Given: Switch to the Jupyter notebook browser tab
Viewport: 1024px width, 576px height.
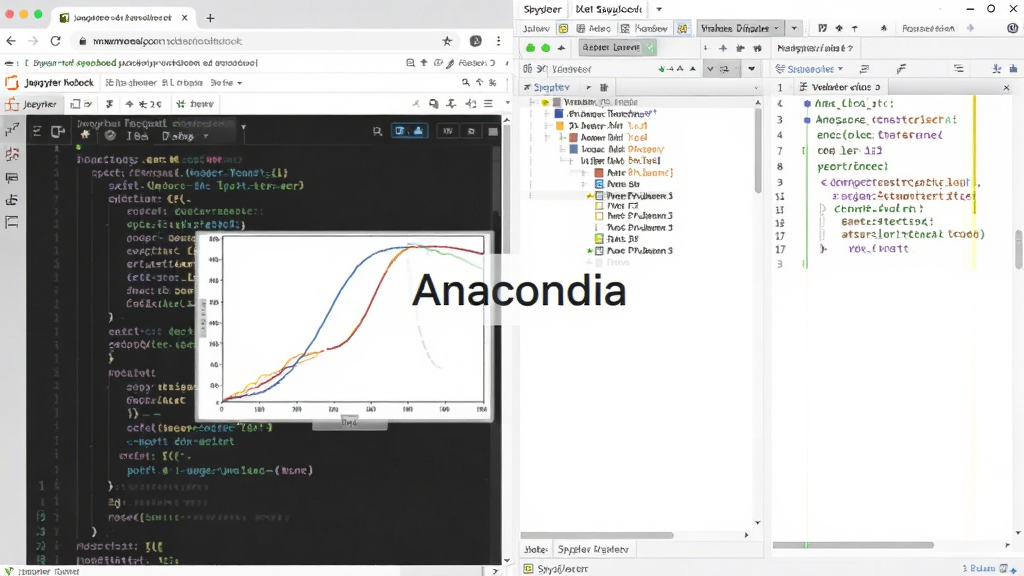Looking at the screenshot, I should pyautogui.click(x=123, y=18).
